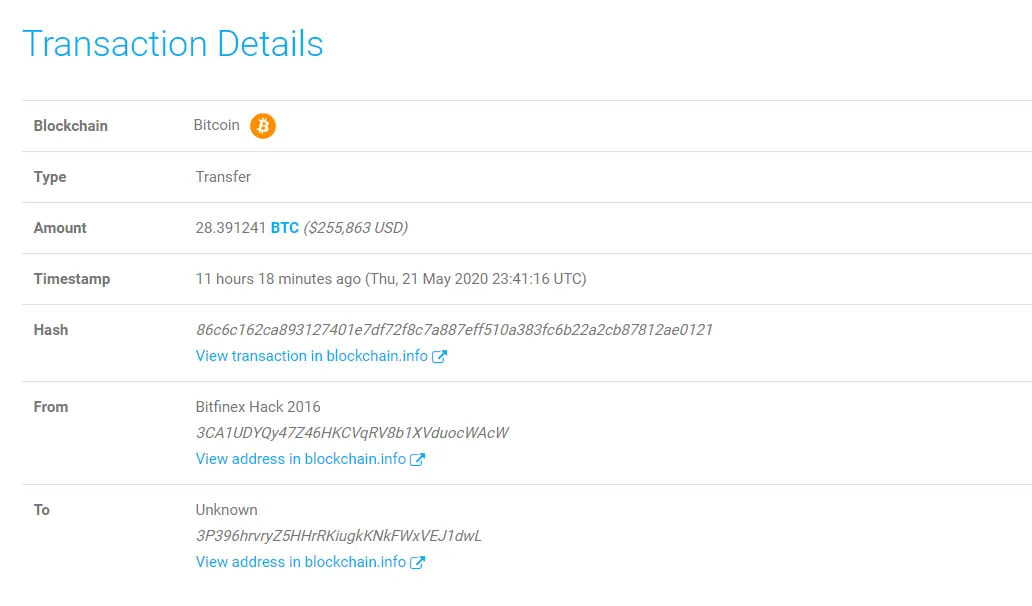The height and width of the screenshot is (606, 1032).
Task: Click the external-link icon next to To address link
Action: 416,561
